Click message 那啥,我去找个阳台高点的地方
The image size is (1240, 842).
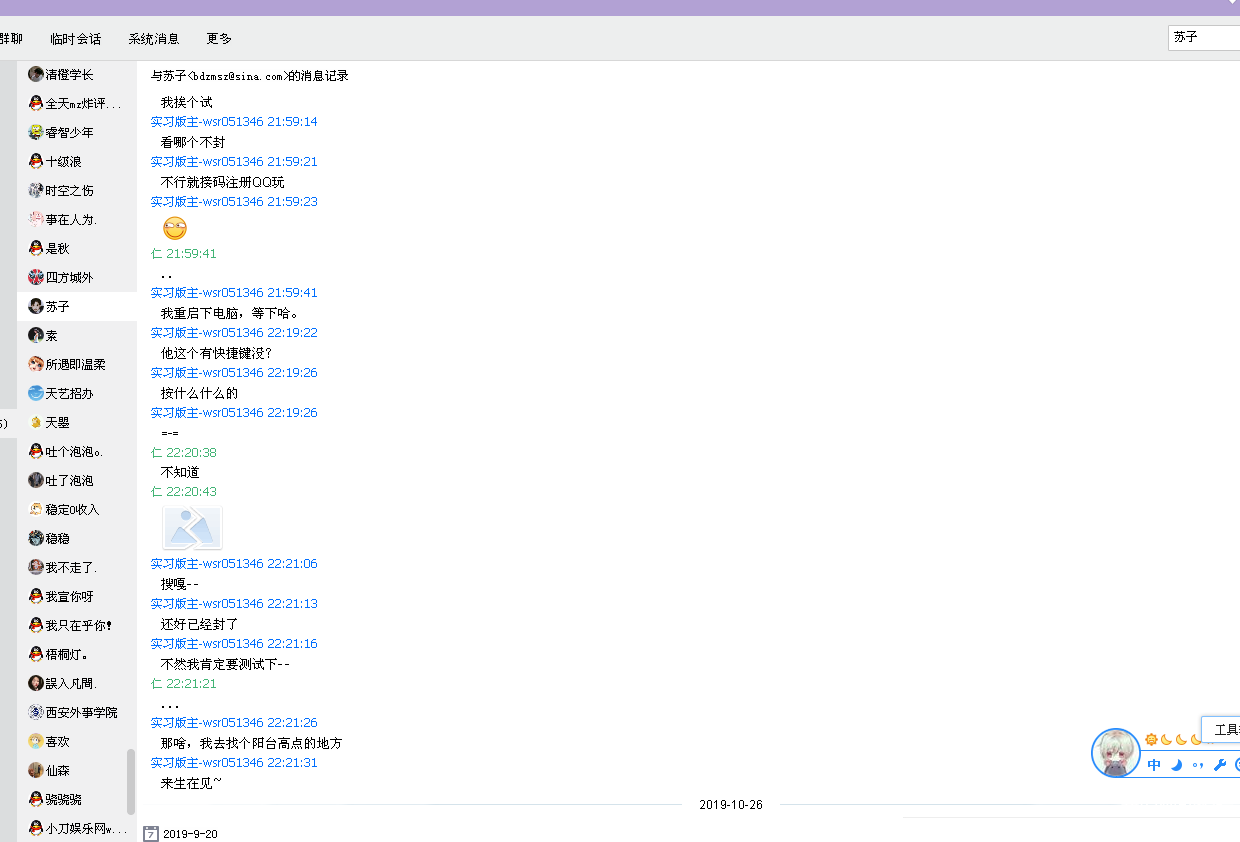click(252, 743)
